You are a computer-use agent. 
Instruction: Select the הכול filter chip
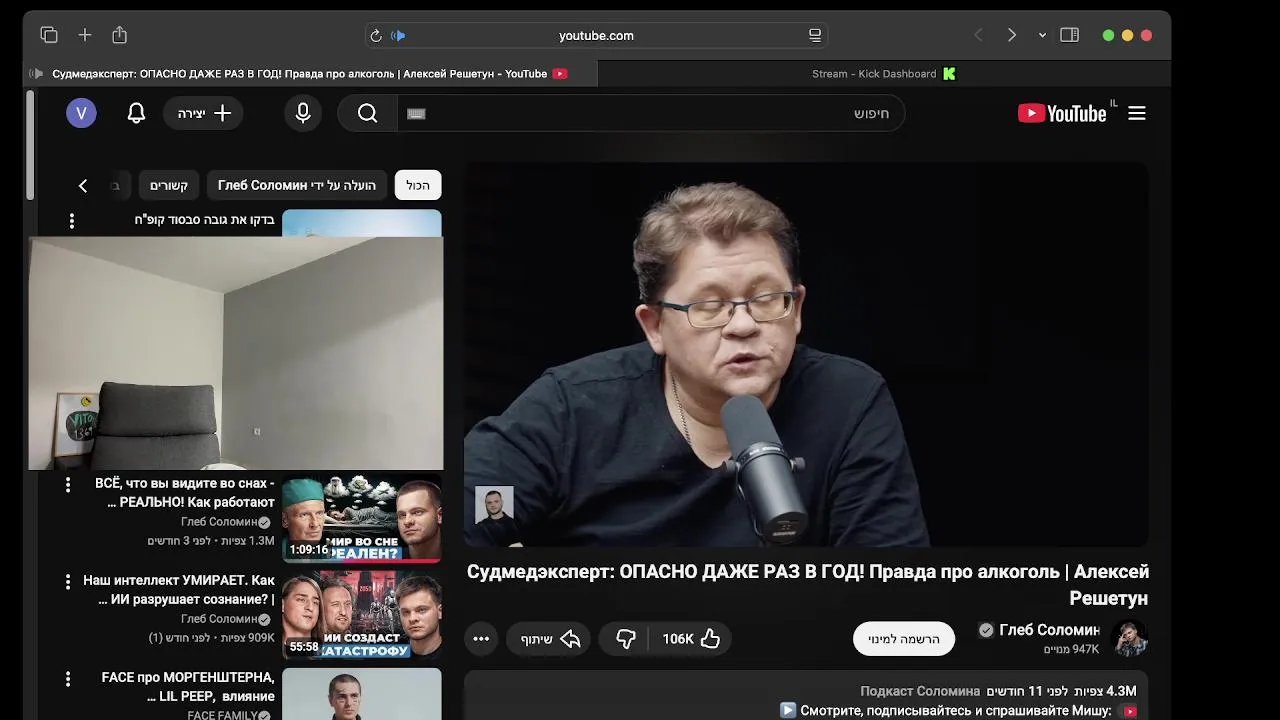418,185
